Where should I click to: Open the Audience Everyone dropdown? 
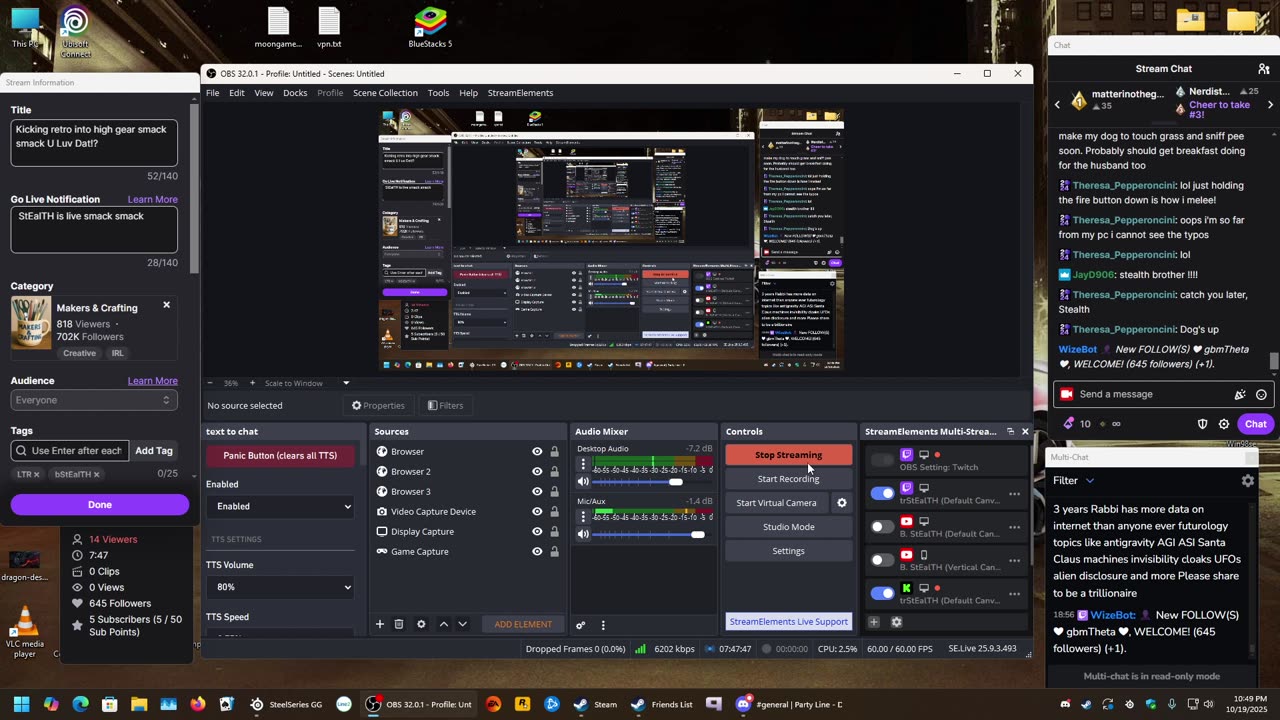click(x=94, y=400)
